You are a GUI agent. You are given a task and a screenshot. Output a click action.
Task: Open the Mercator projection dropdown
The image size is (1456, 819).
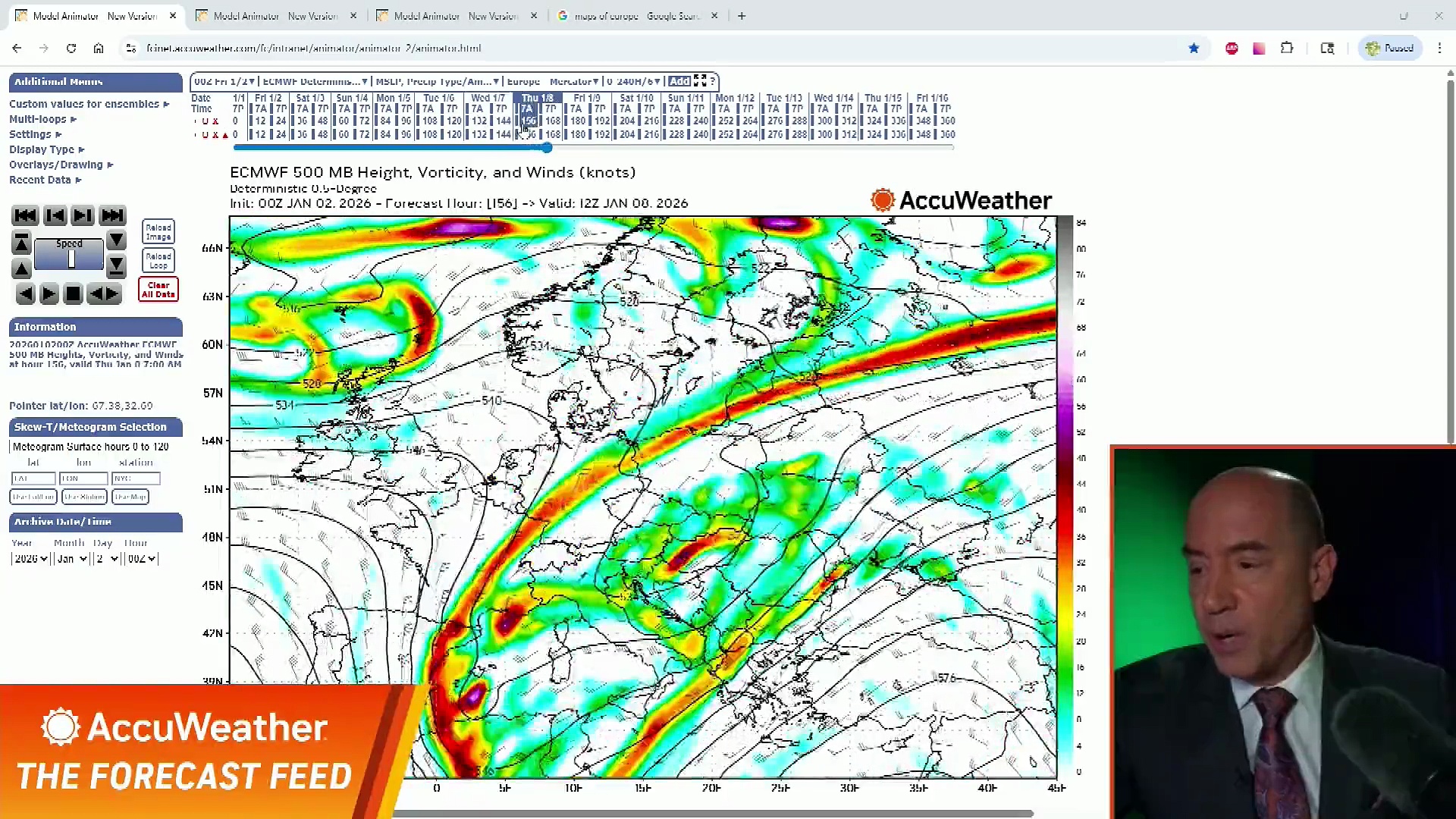tap(574, 81)
